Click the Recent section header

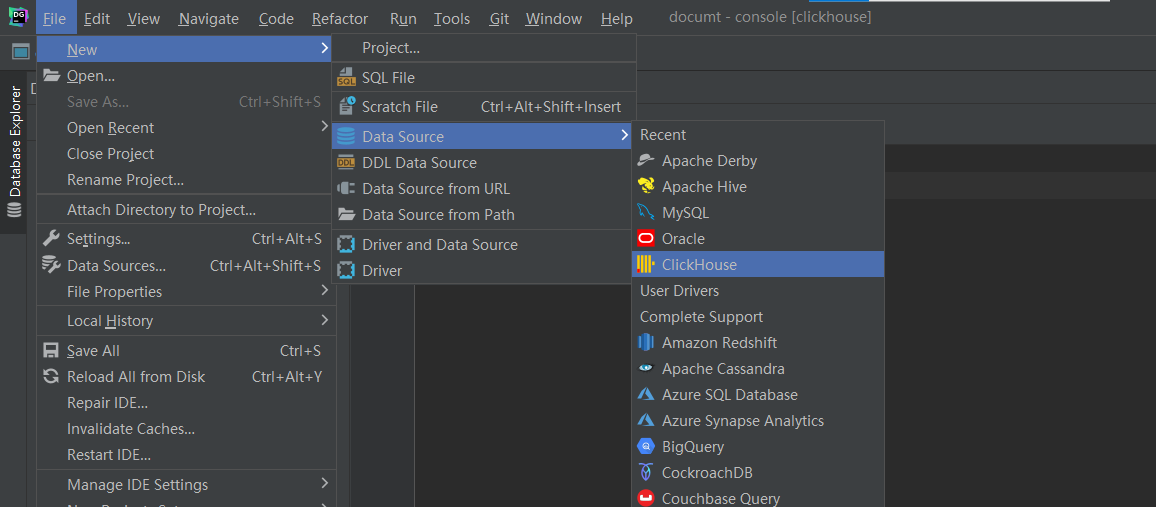pyautogui.click(x=663, y=135)
